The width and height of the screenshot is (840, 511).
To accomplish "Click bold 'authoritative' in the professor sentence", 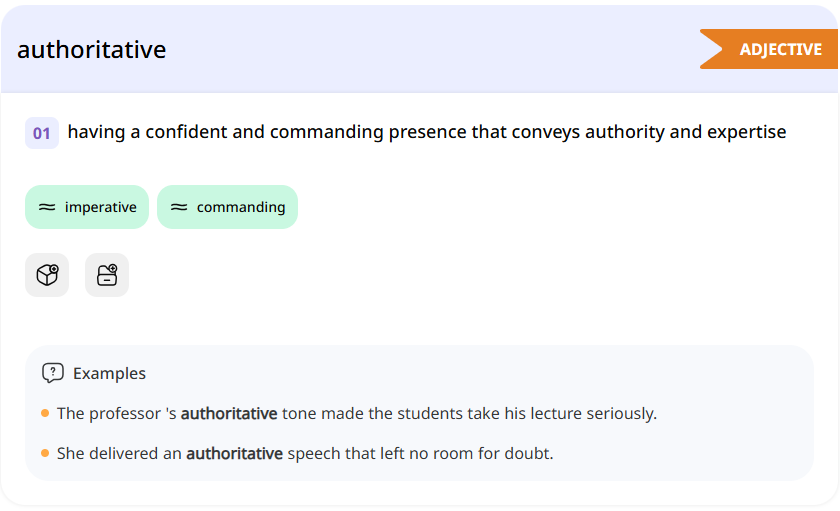I will 228,413.
